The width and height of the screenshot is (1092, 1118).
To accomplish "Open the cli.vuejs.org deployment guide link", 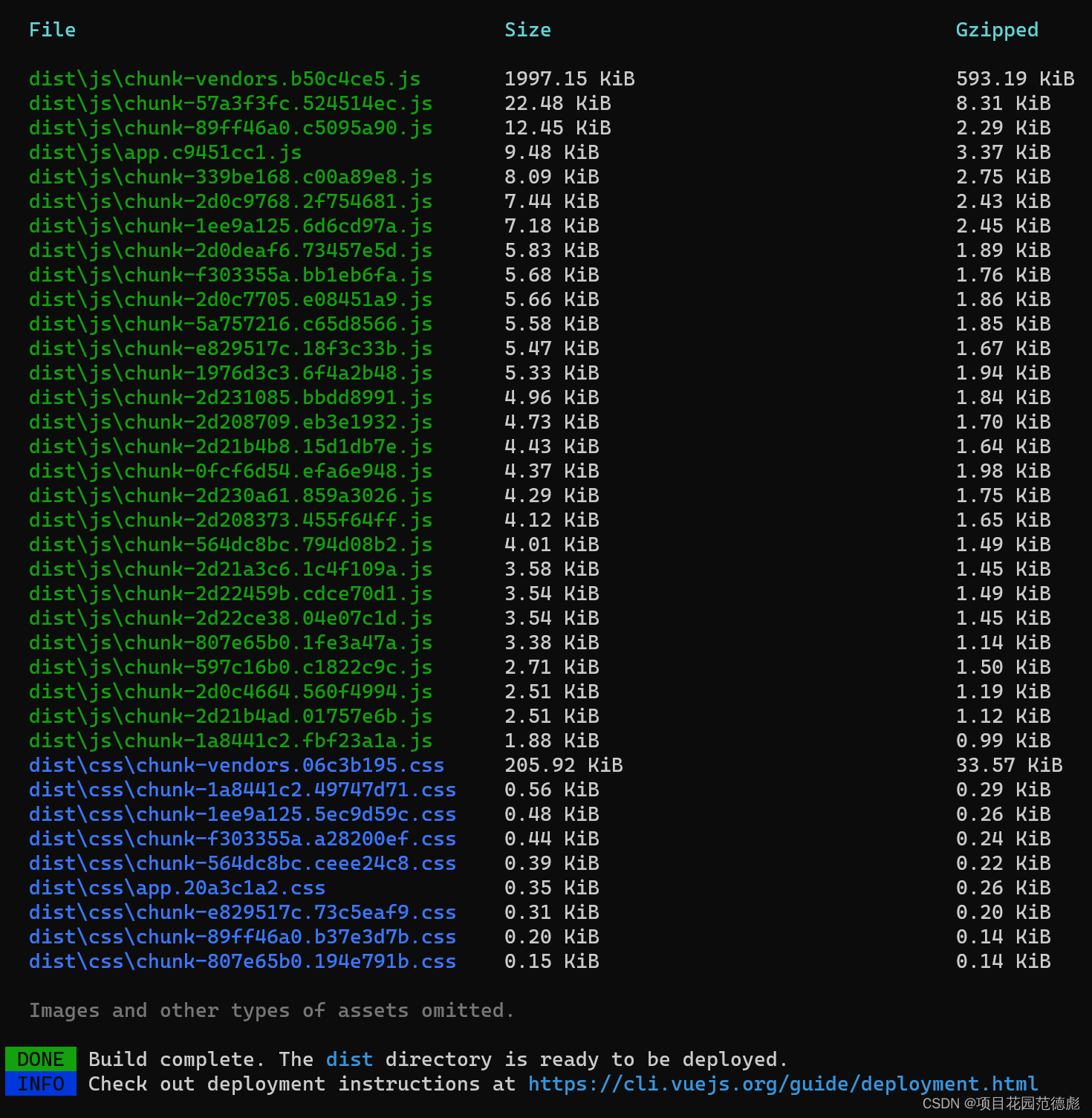I will pyautogui.click(x=783, y=1084).
